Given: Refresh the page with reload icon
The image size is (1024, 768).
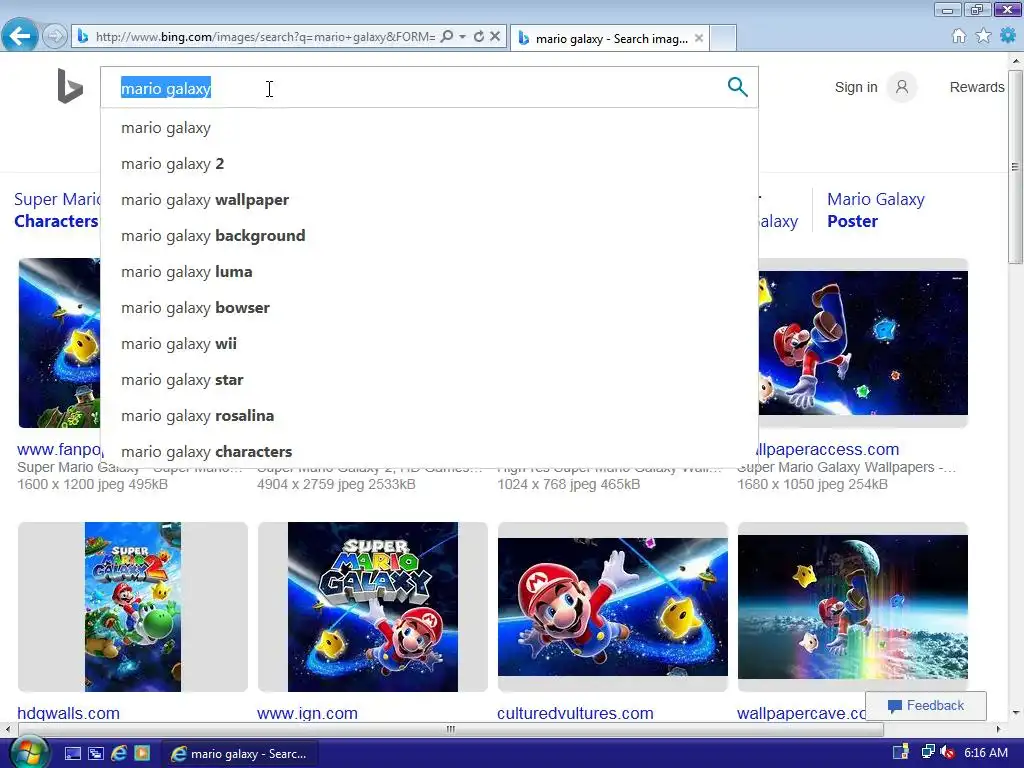Looking at the screenshot, I should pyautogui.click(x=479, y=37).
